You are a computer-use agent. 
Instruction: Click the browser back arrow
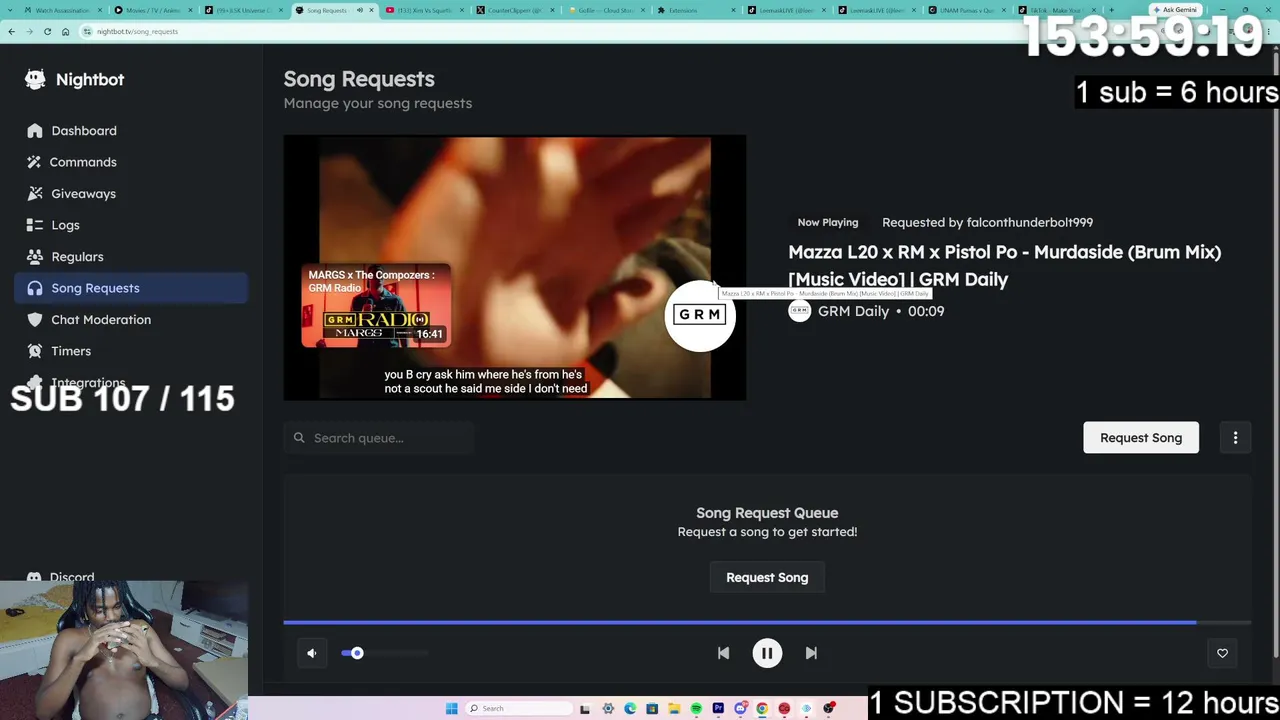(11, 31)
